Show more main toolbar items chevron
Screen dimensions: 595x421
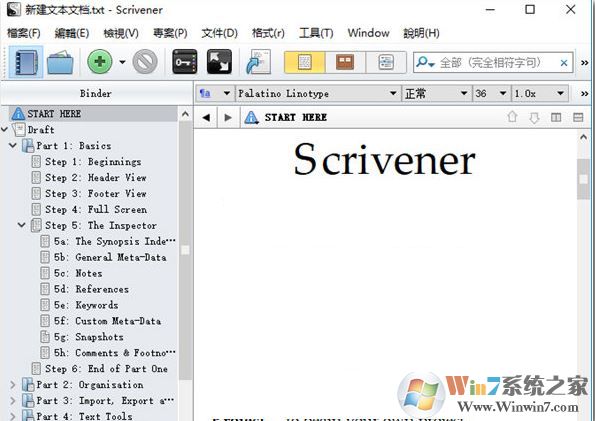point(585,63)
